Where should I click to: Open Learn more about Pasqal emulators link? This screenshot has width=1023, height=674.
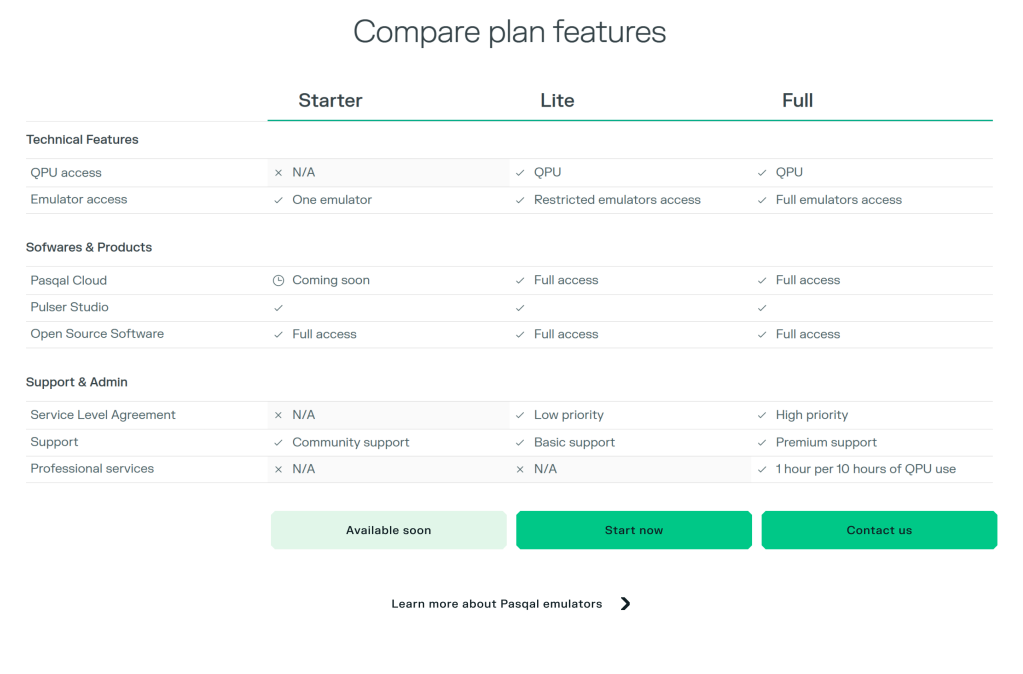[x=497, y=604]
